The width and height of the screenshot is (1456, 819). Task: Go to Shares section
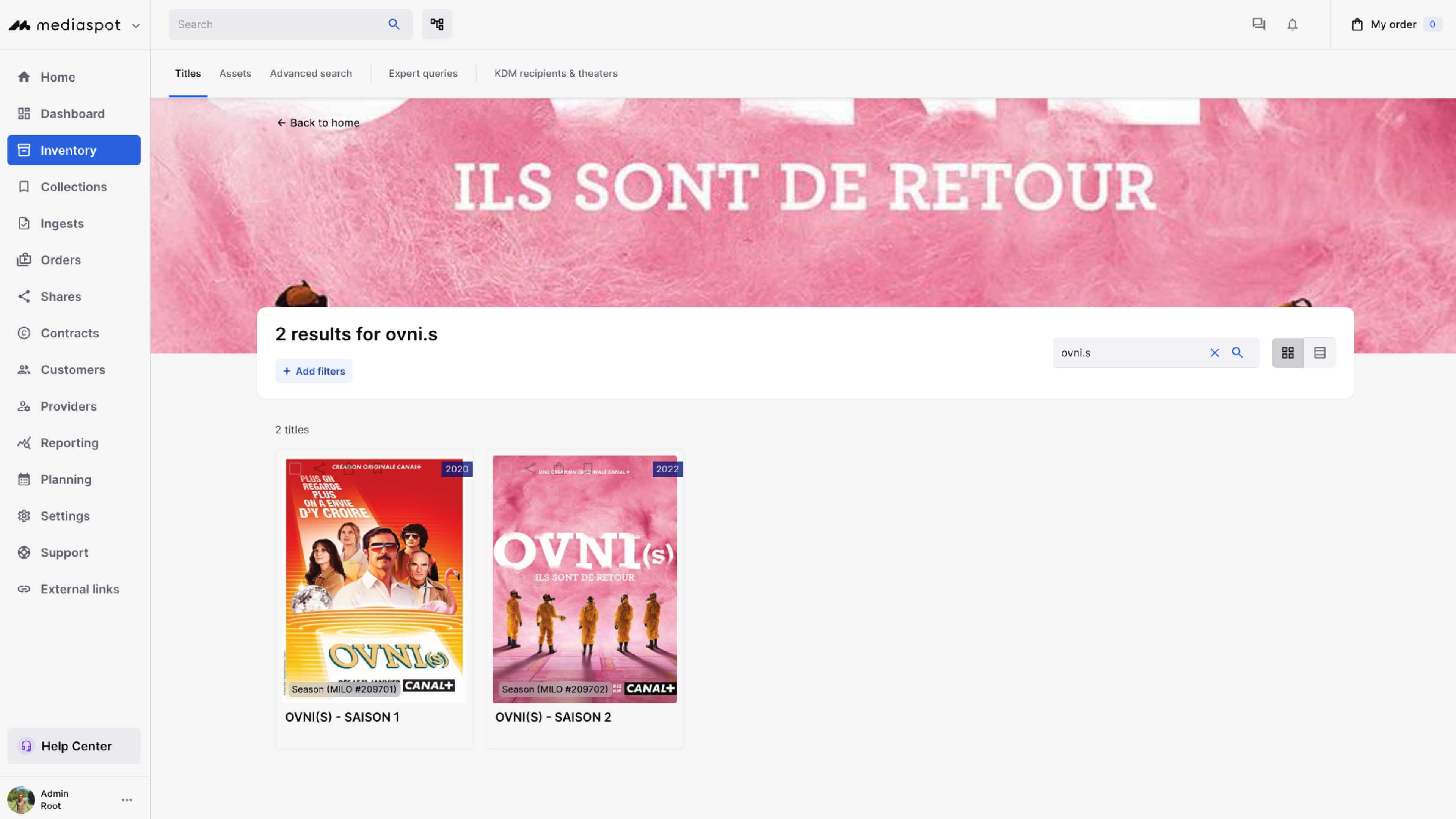(74, 297)
